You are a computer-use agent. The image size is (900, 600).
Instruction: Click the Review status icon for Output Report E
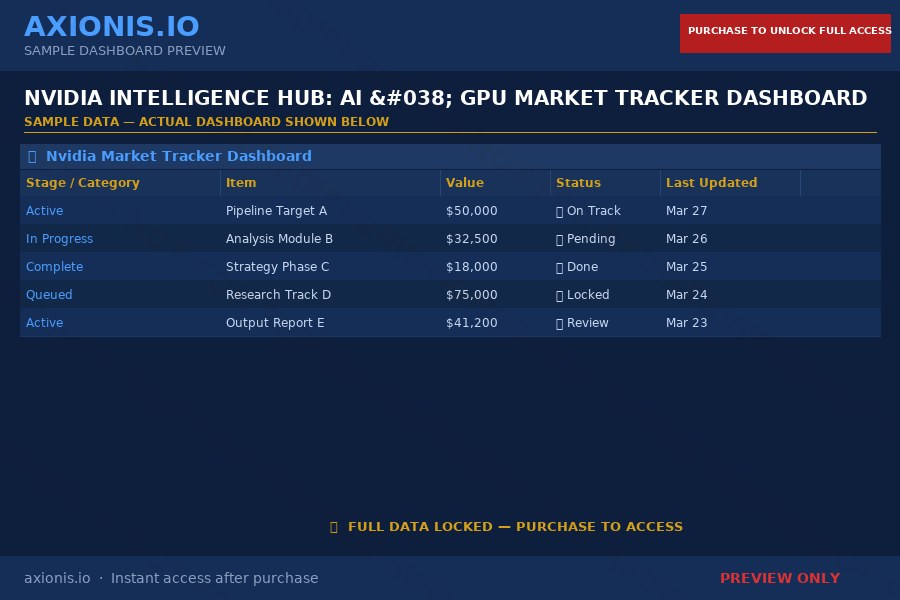click(560, 323)
